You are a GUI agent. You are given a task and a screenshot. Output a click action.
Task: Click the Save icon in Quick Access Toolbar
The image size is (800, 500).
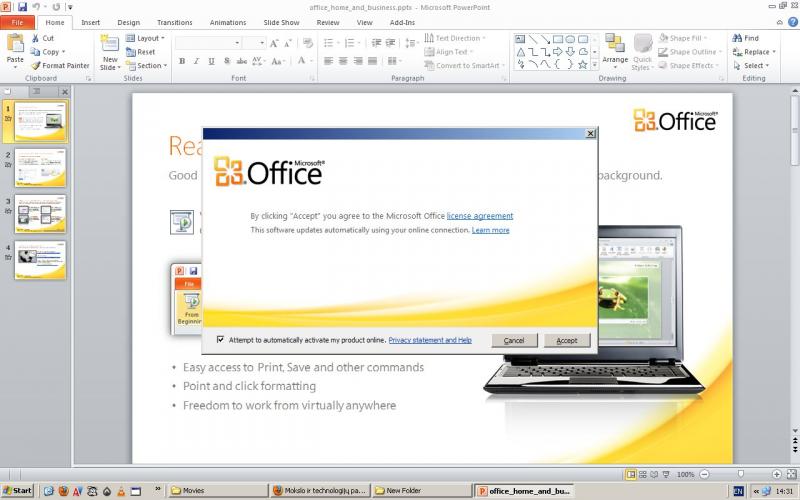21,7
